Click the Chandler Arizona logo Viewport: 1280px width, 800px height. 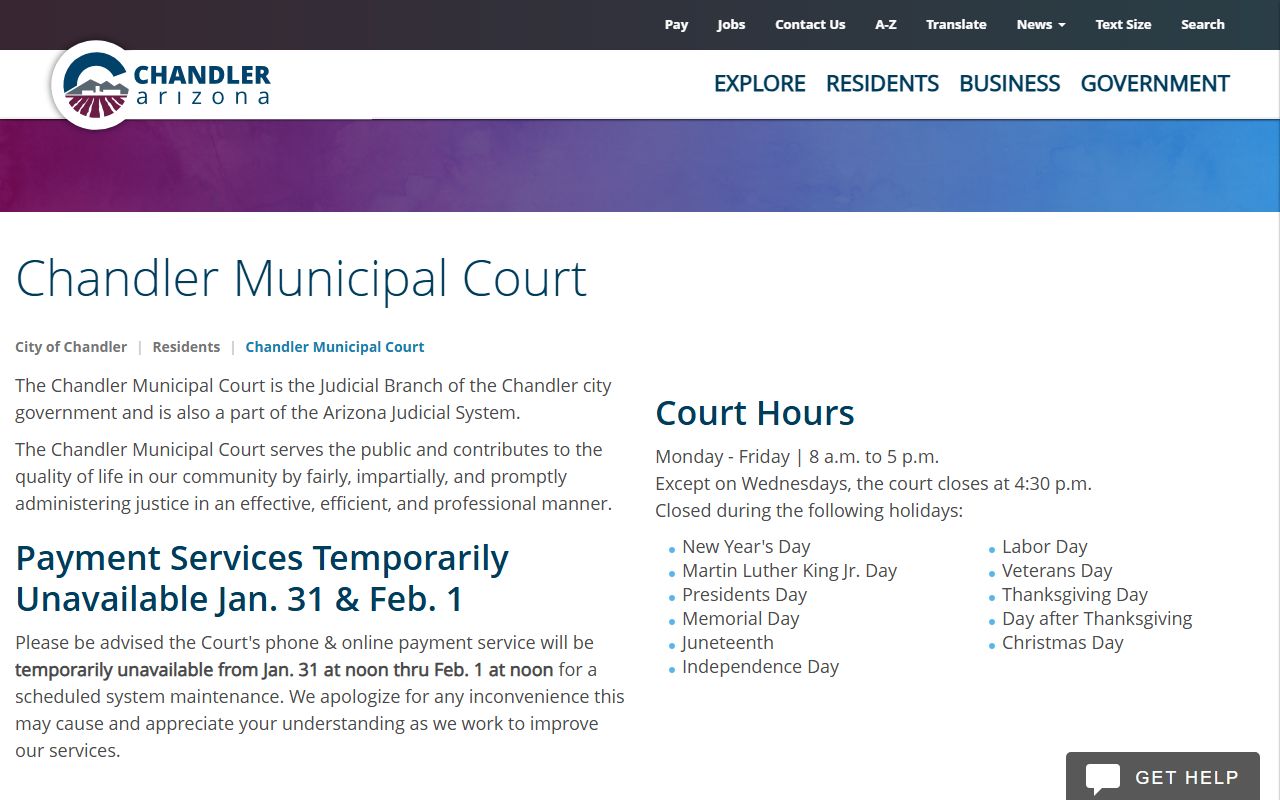pyautogui.click(x=162, y=85)
